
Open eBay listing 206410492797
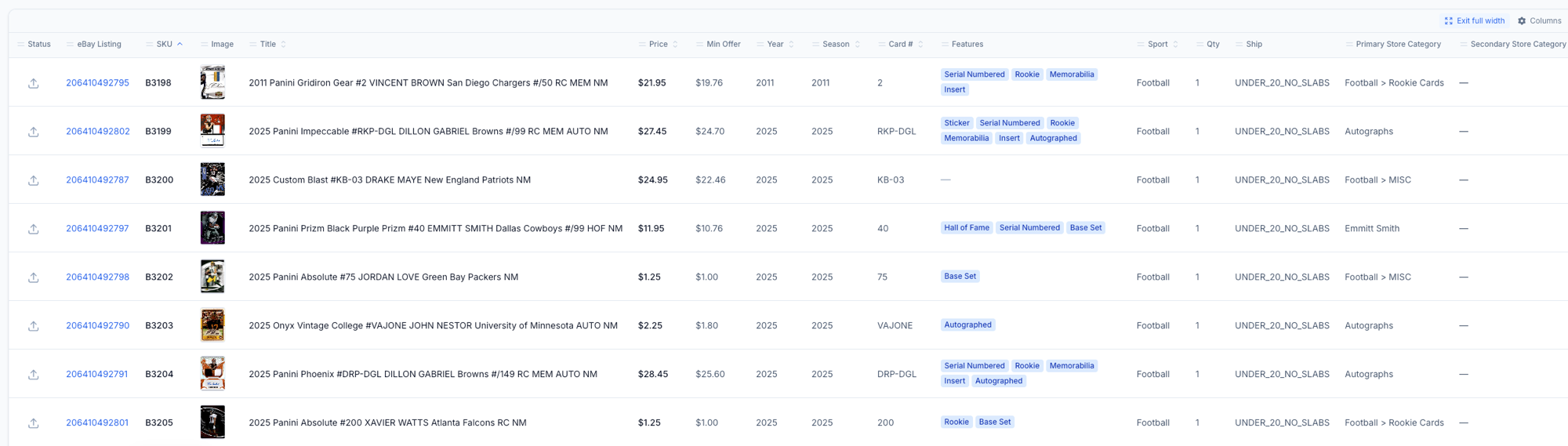[x=97, y=228]
